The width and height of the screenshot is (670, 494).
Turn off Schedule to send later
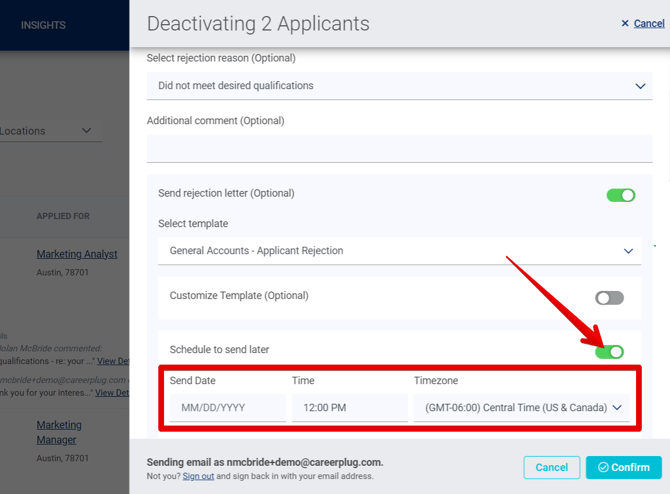(x=609, y=351)
